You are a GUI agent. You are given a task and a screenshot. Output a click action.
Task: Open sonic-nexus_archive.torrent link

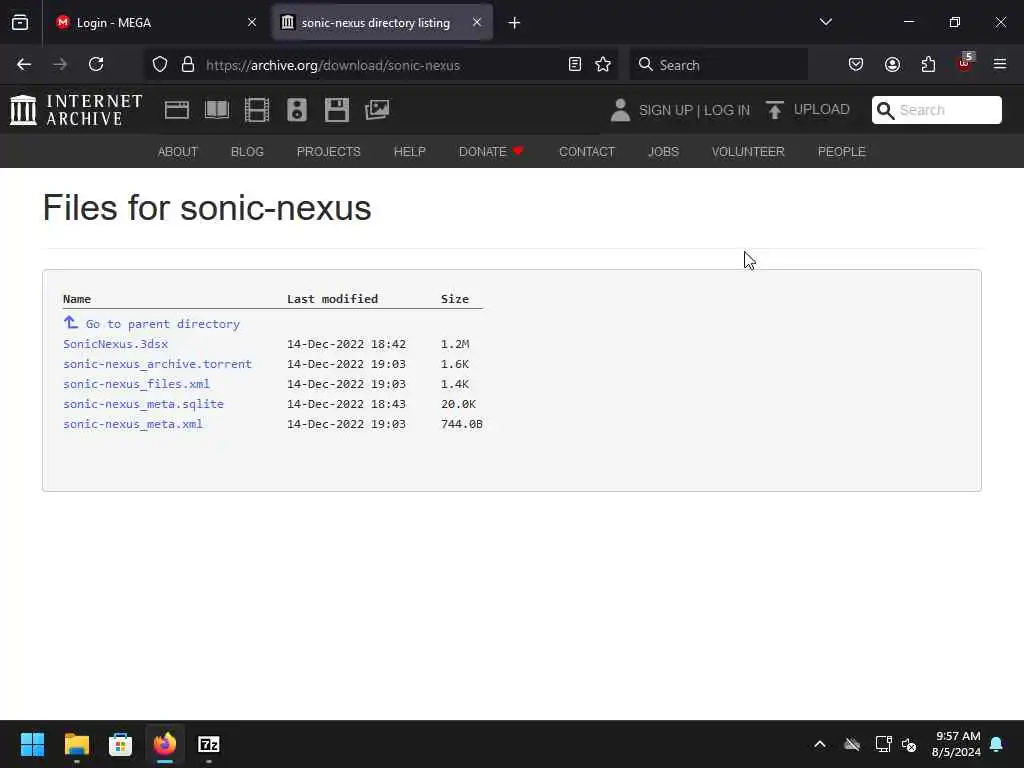(x=157, y=364)
